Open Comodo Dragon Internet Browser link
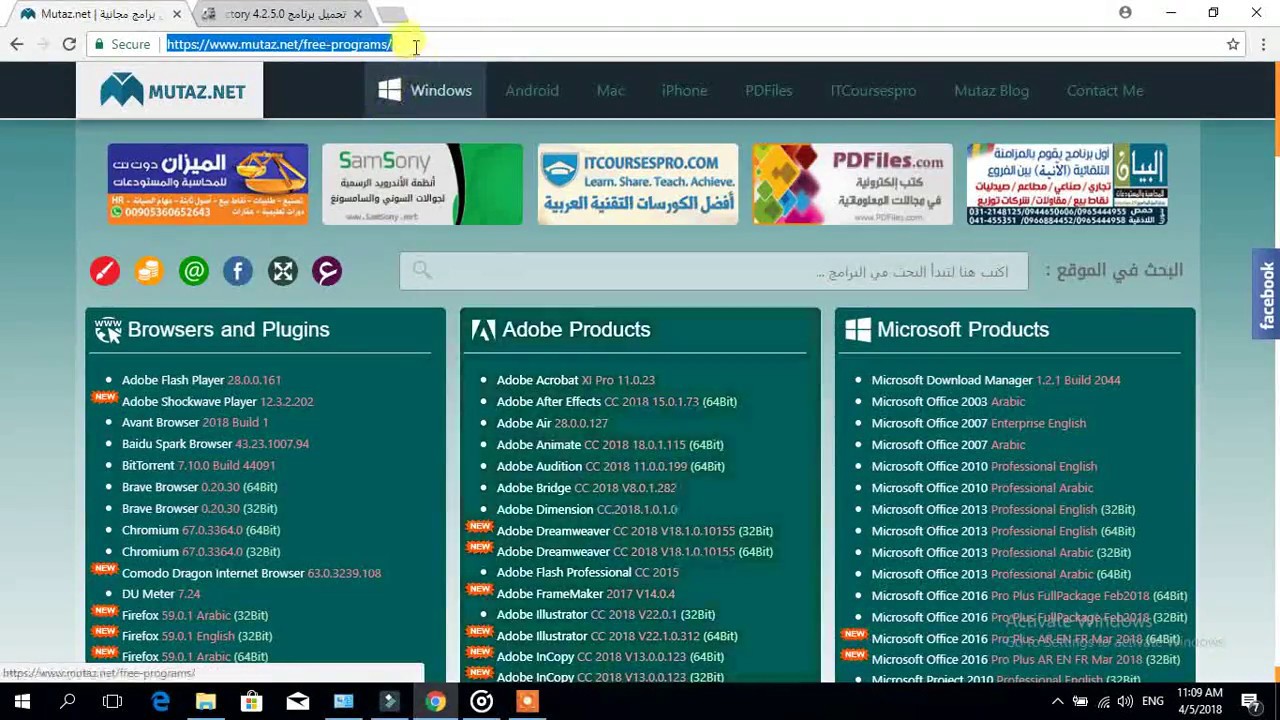 coord(251,573)
